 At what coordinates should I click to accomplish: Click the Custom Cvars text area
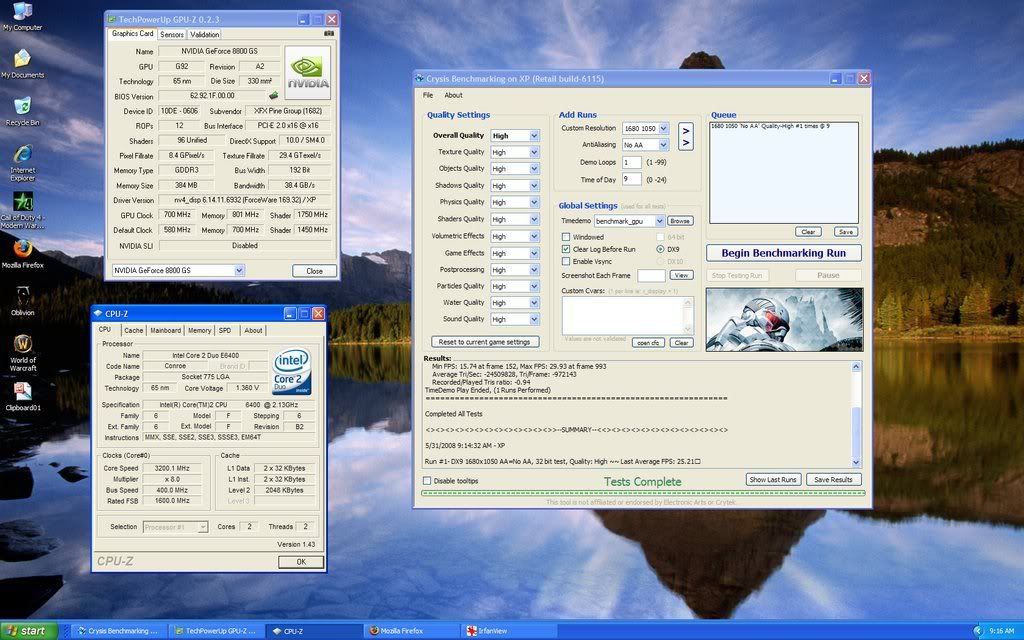point(627,315)
